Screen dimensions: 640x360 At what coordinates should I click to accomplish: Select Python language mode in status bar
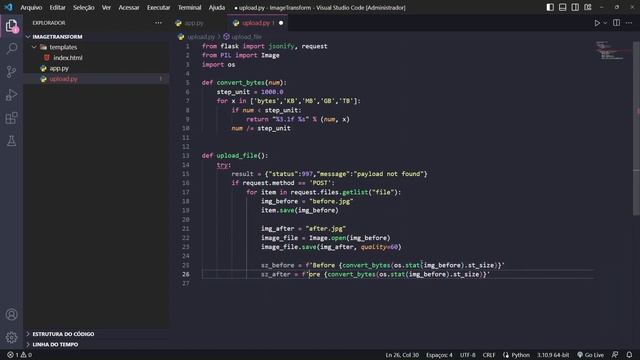520,355
